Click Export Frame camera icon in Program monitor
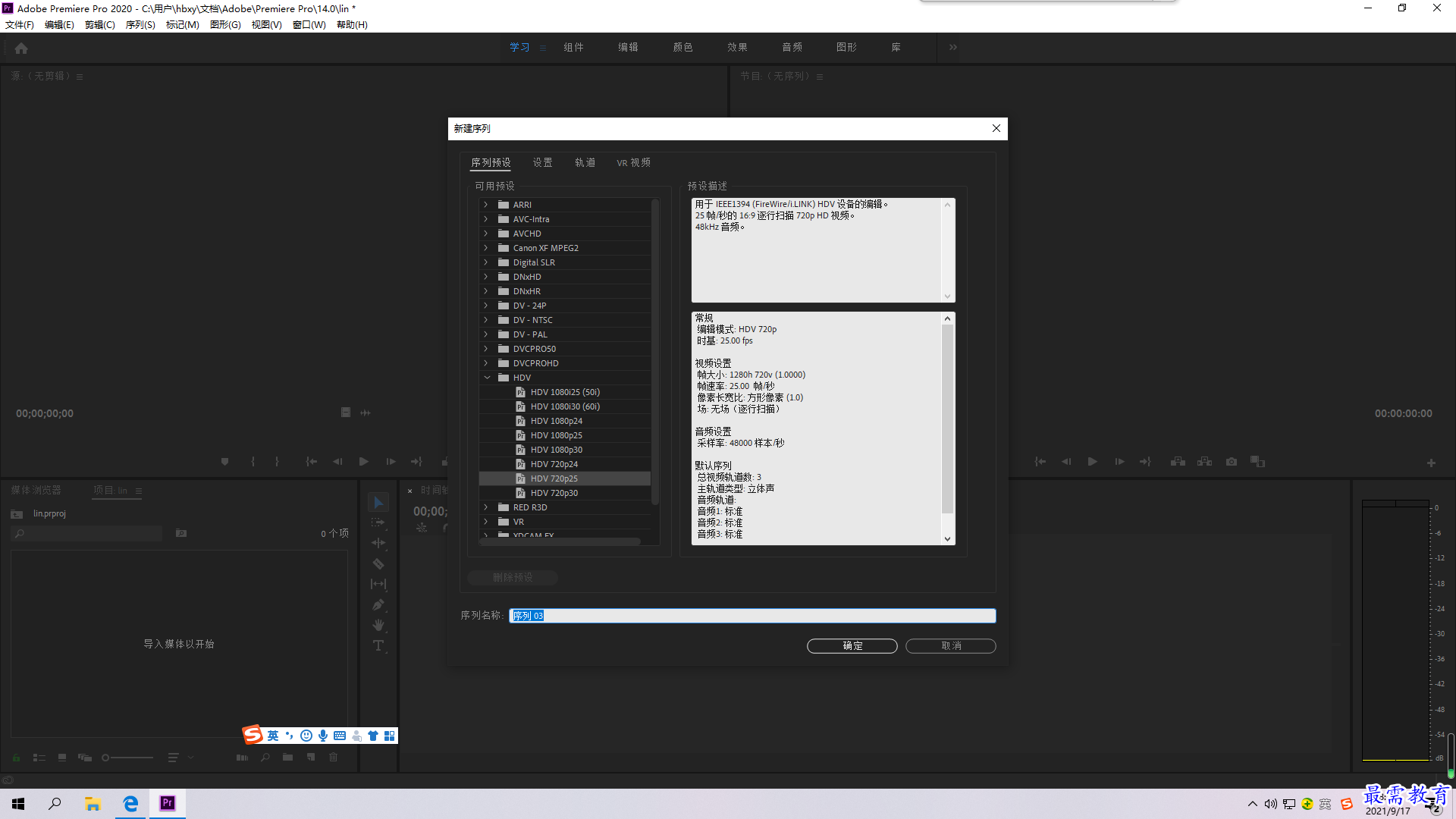Image resolution: width=1456 pixels, height=819 pixels. 1232,461
